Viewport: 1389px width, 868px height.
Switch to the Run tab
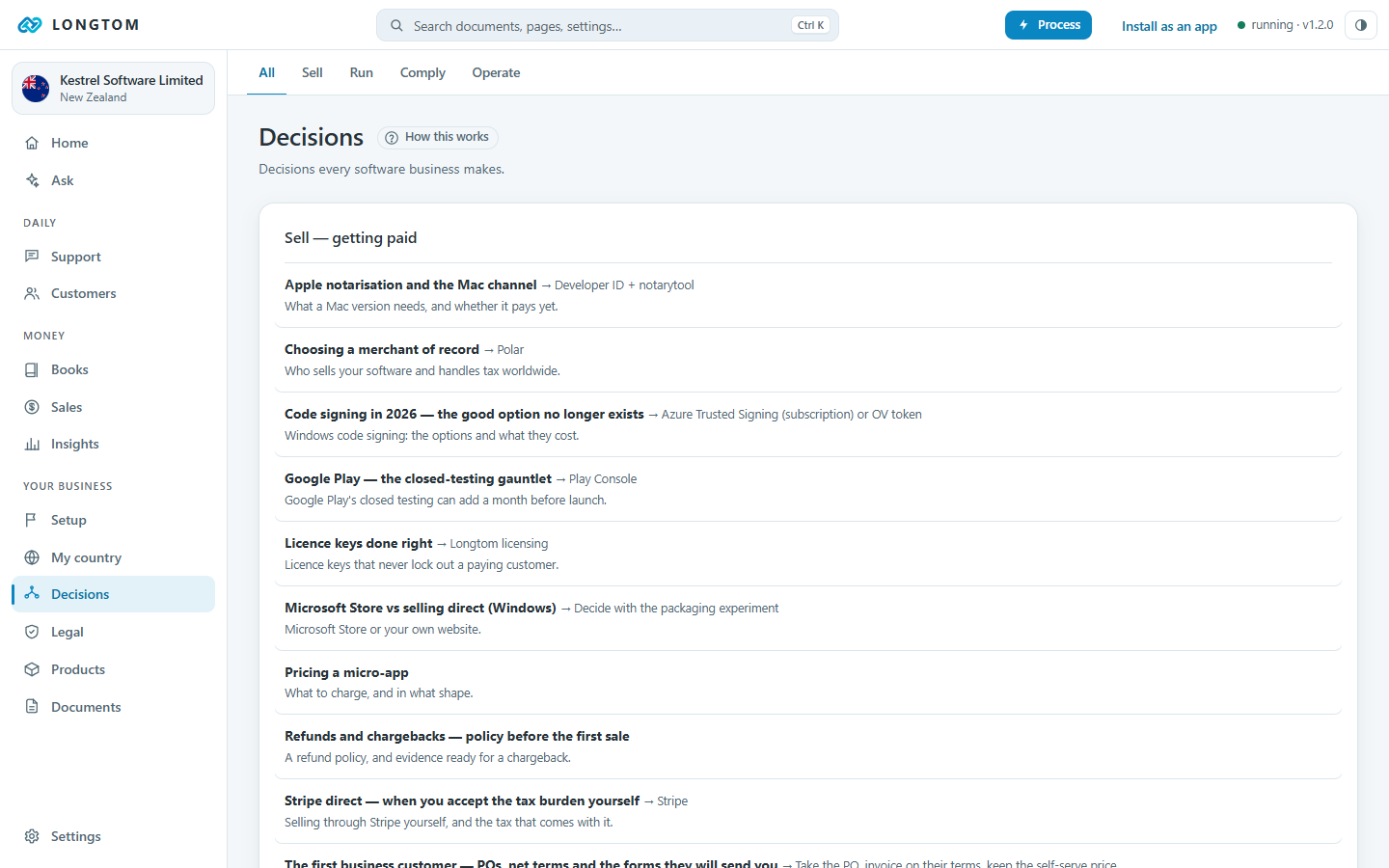pos(362,72)
